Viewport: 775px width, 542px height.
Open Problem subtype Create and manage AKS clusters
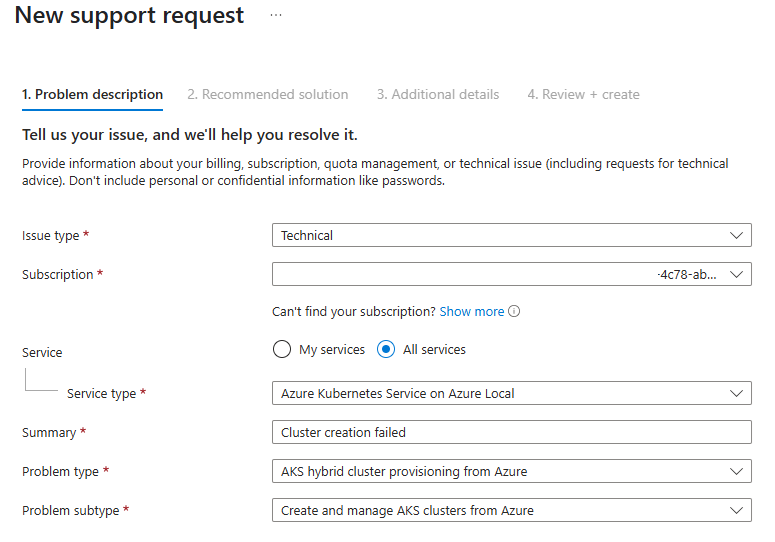[x=512, y=510]
